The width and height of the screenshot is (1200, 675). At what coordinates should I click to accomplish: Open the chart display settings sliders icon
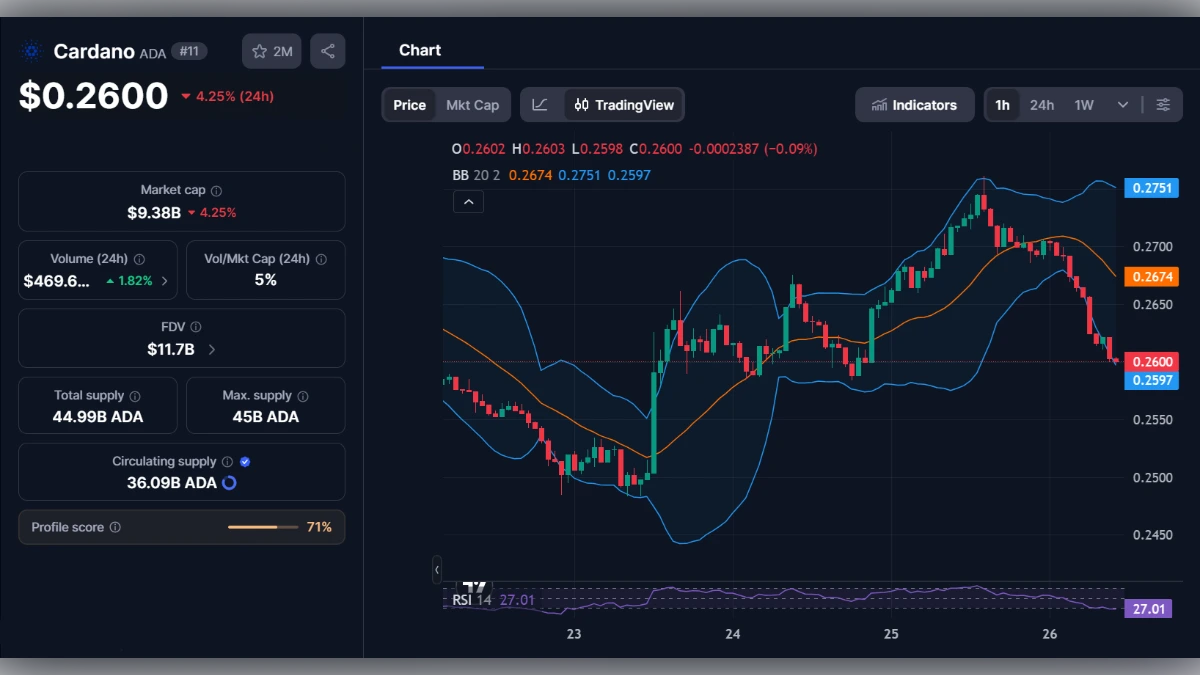pyautogui.click(x=1162, y=104)
